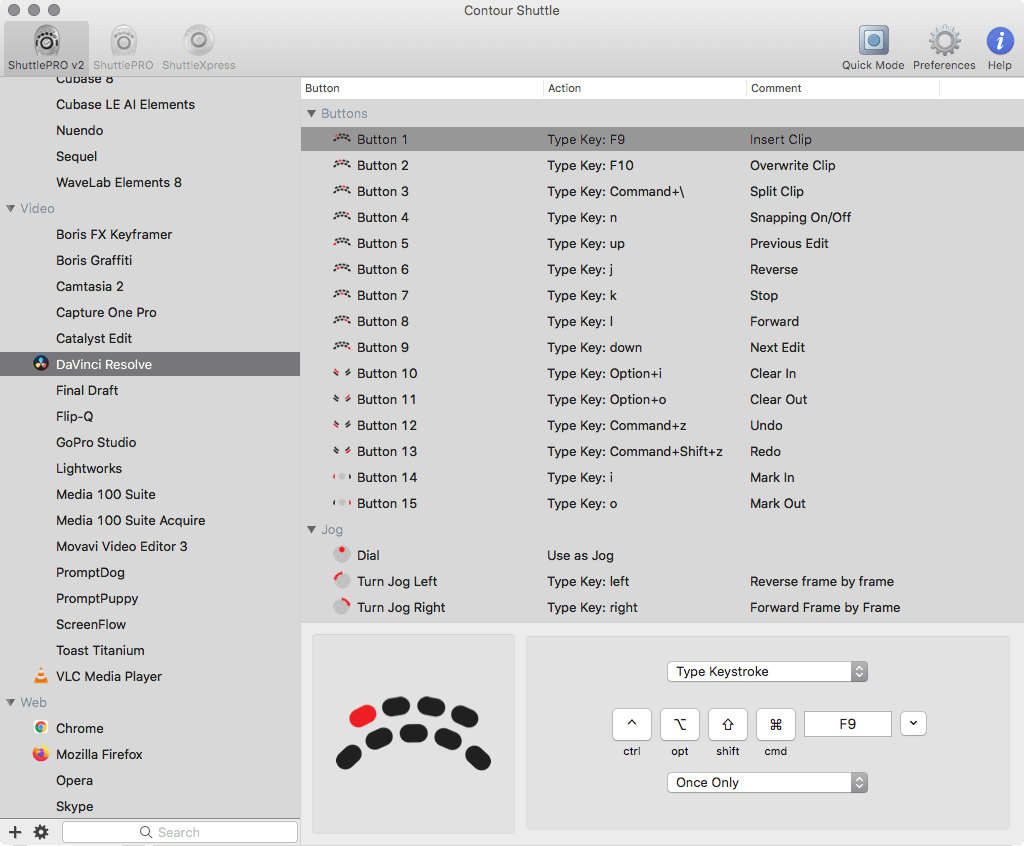Open the Type Keystroke action dropdown

click(767, 672)
